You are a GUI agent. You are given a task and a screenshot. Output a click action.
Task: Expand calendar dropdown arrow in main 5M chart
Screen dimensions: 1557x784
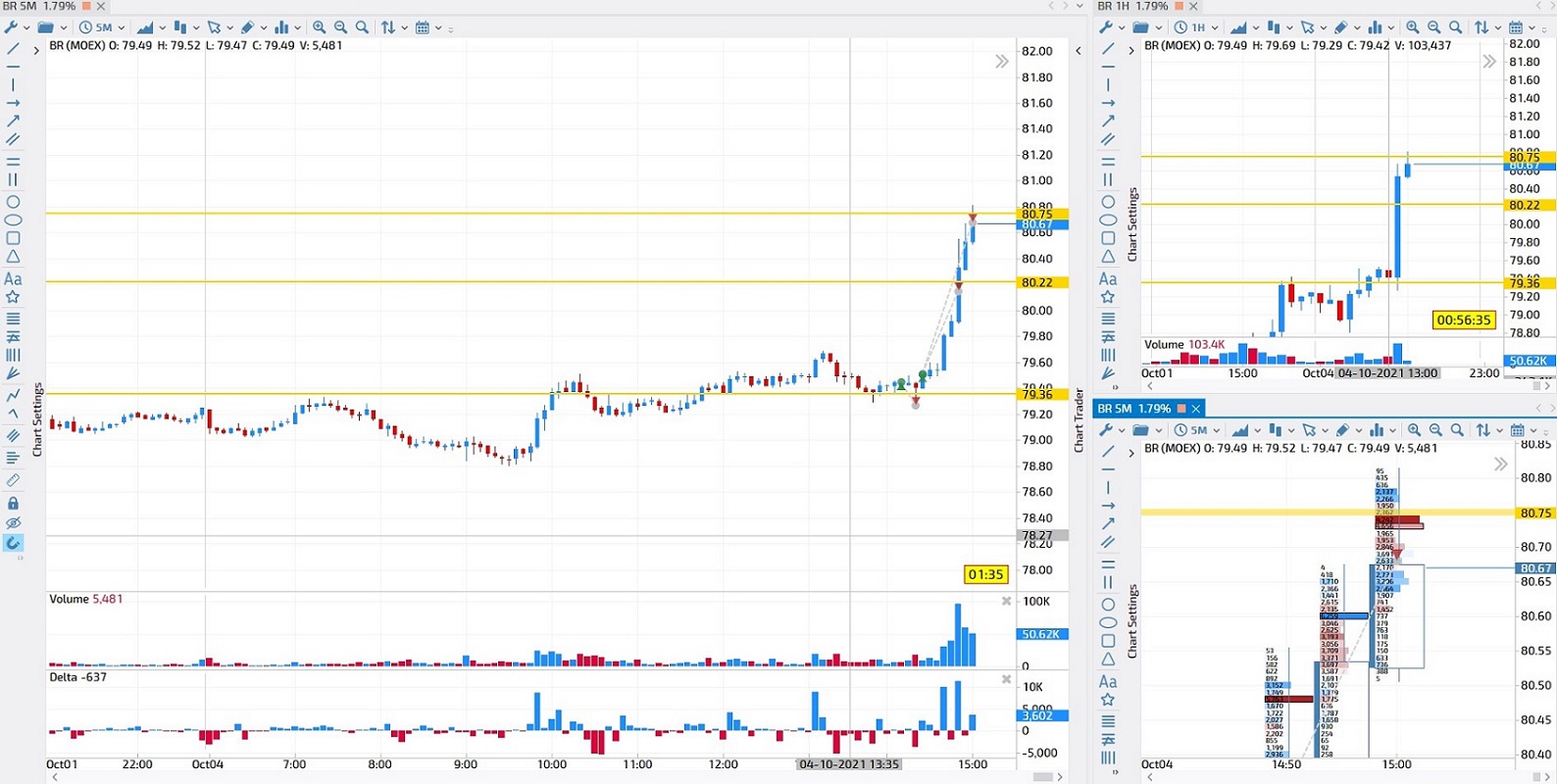(x=438, y=28)
